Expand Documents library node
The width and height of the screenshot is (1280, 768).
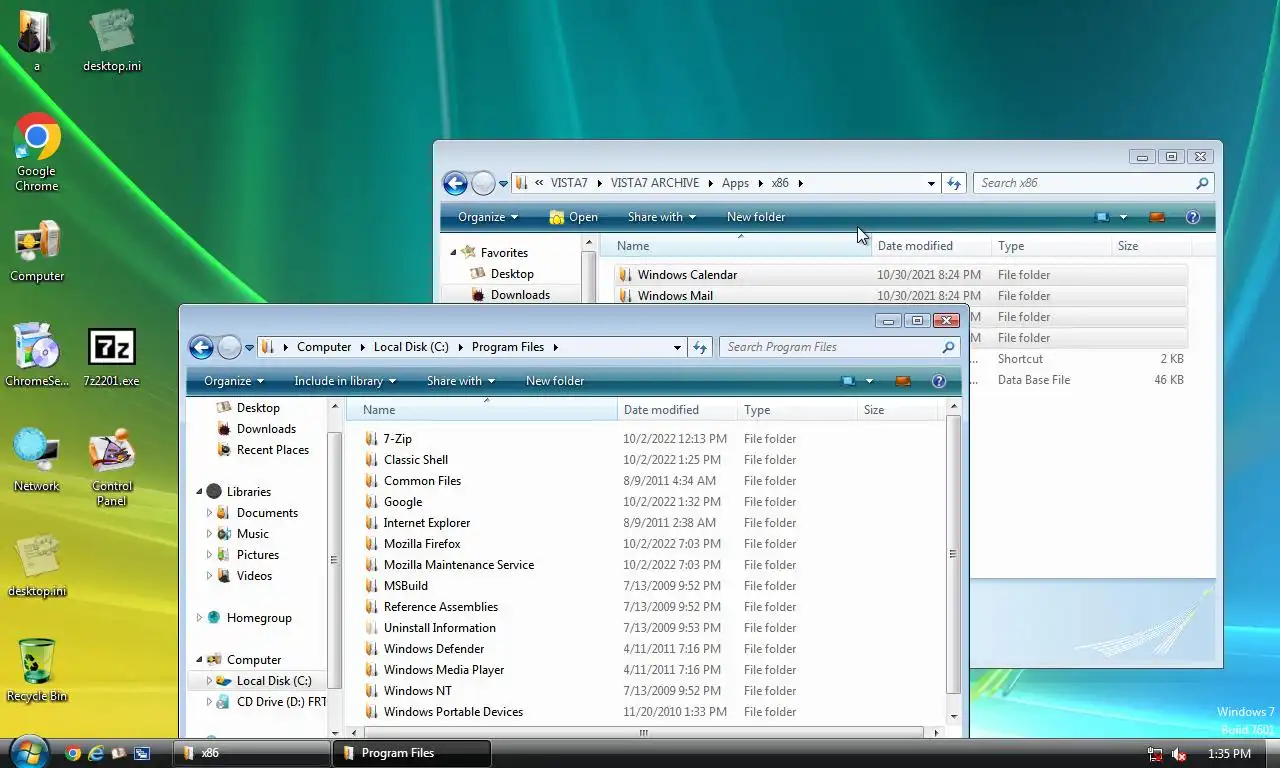[209, 513]
